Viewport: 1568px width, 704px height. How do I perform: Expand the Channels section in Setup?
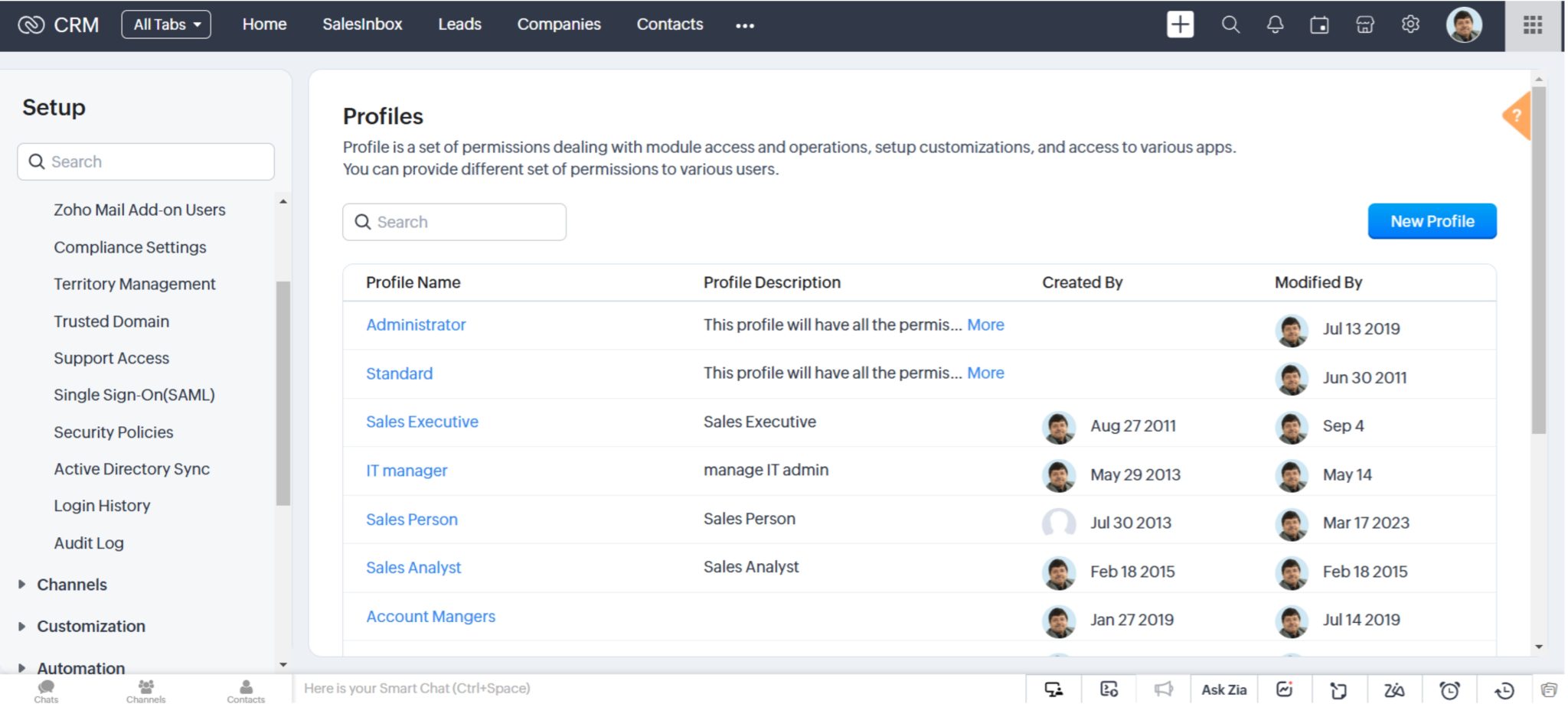coord(71,585)
